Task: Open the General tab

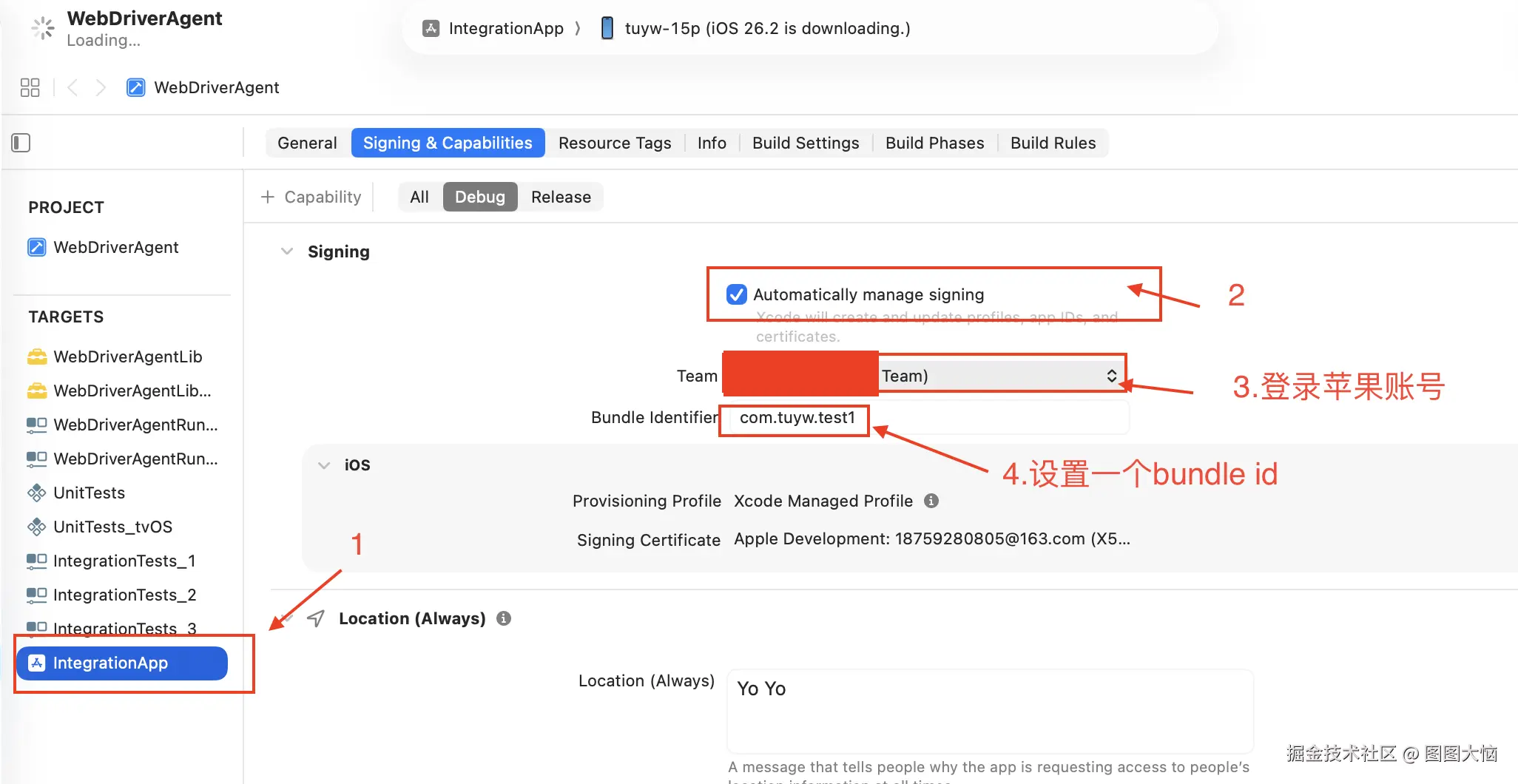Action: 307,143
